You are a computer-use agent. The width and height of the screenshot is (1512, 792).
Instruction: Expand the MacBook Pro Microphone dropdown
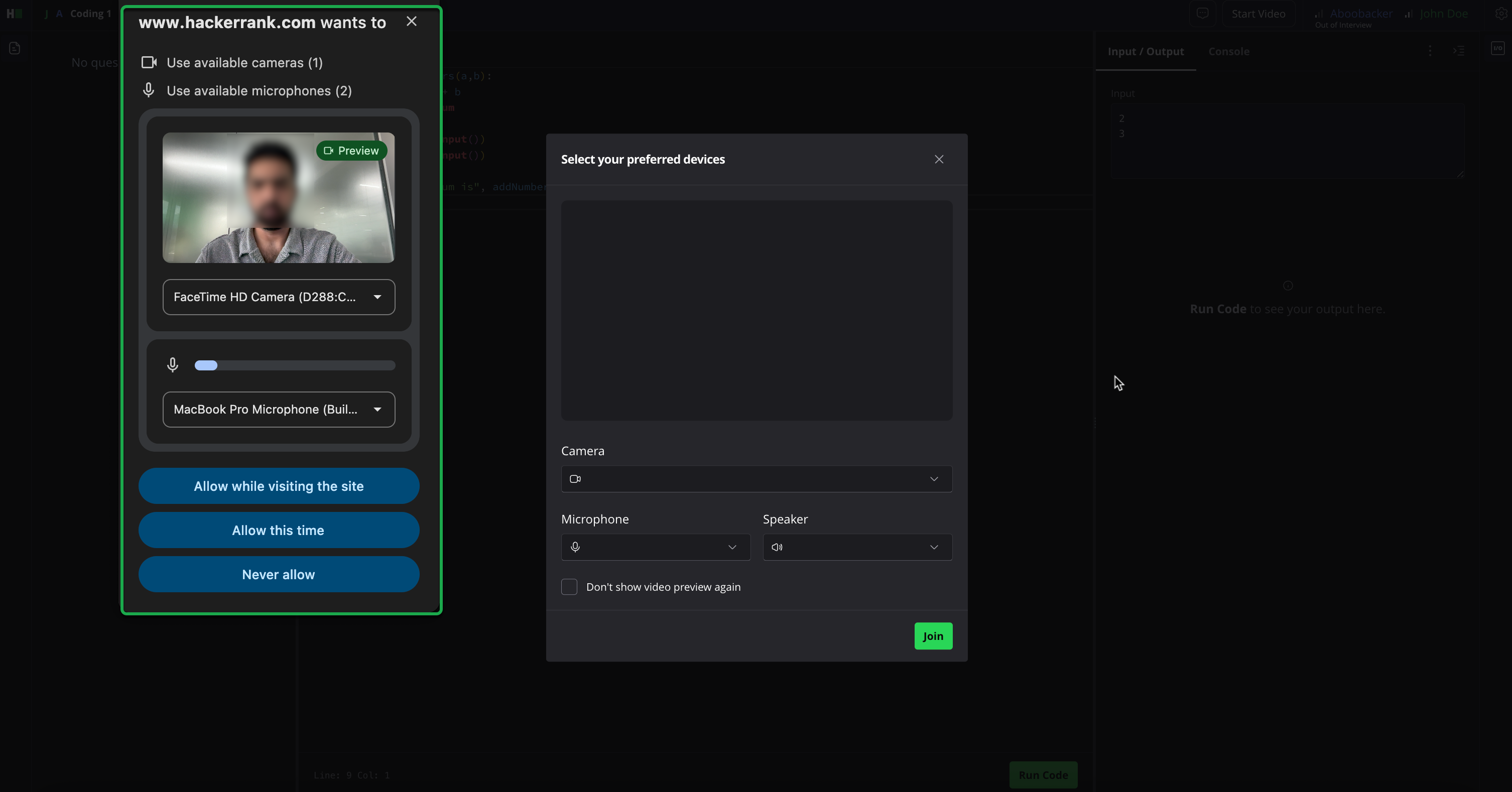point(278,410)
